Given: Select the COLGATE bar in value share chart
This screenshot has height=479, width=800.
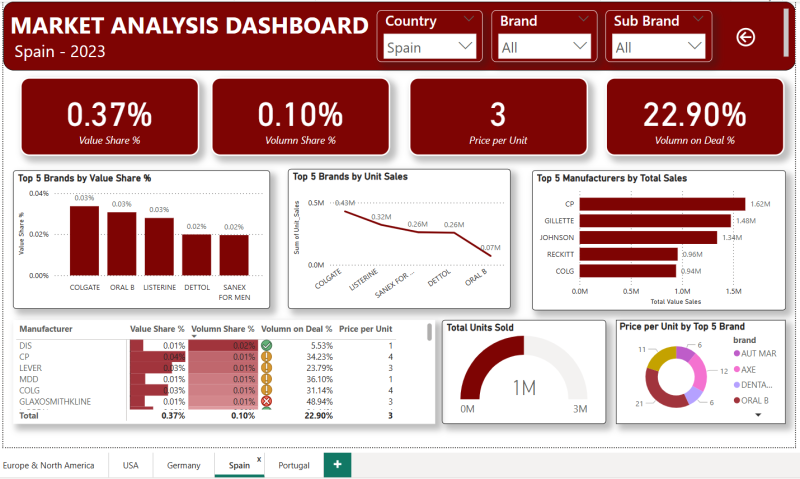Looking at the screenshot, I should pyautogui.click(x=84, y=241).
